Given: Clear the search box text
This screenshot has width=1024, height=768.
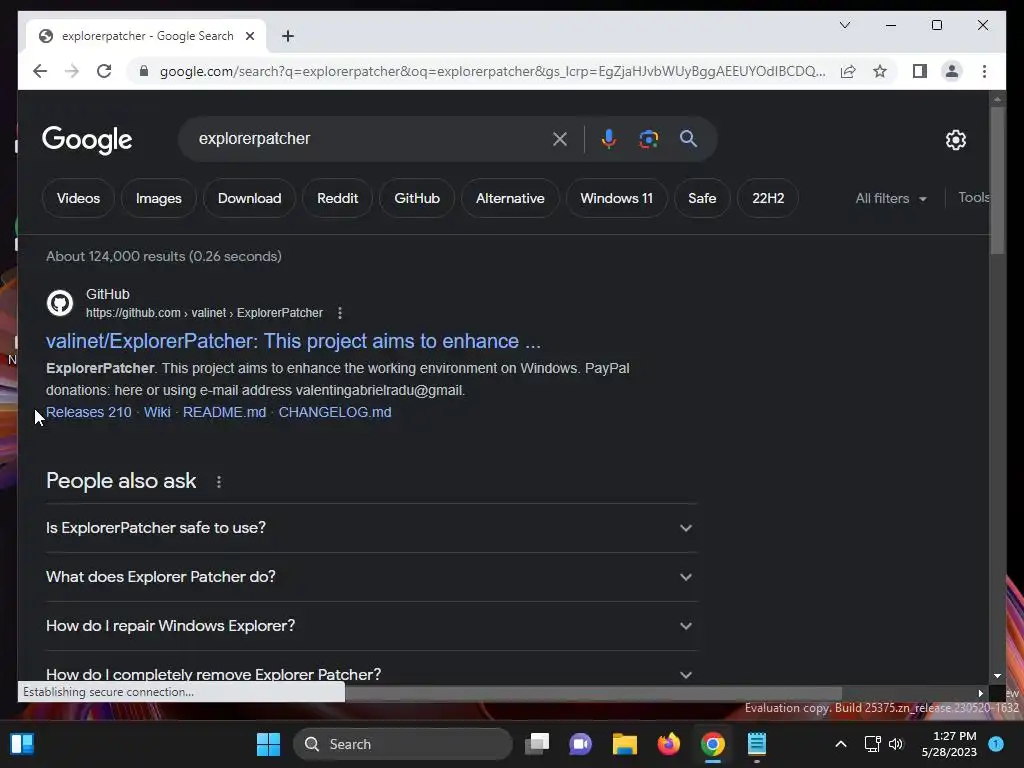Looking at the screenshot, I should (560, 138).
